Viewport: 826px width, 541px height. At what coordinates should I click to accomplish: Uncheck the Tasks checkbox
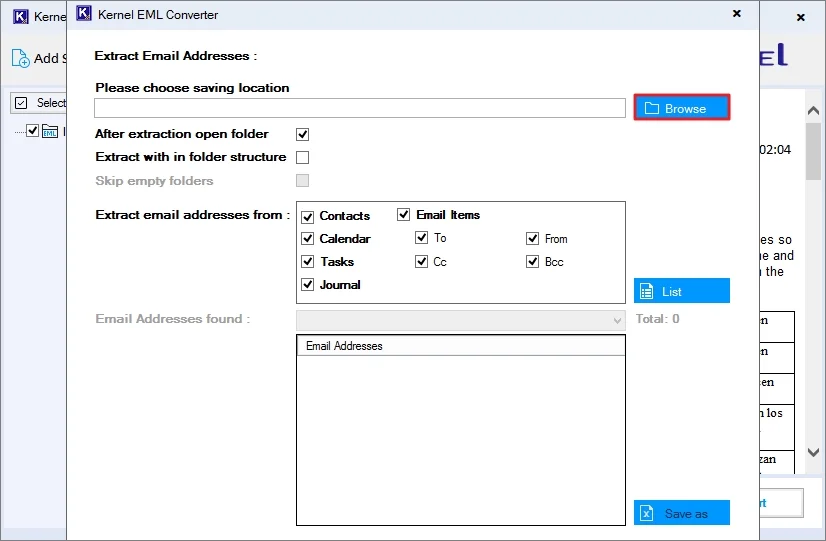coord(308,262)
